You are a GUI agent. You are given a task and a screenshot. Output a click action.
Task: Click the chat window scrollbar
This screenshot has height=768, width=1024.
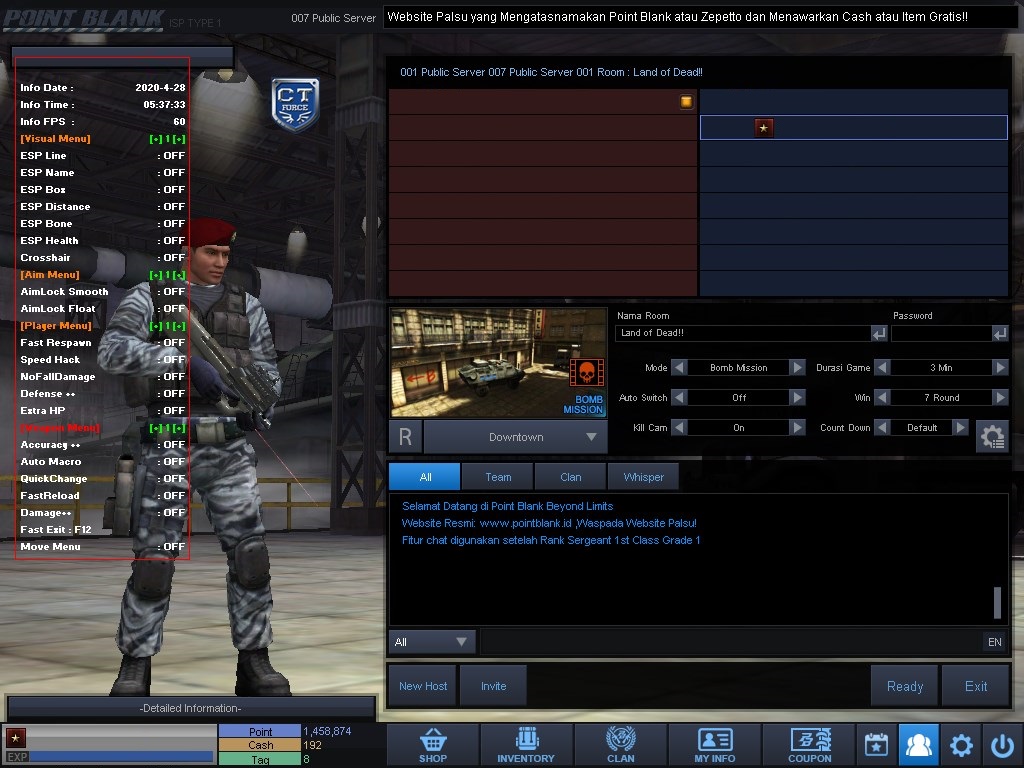pyautogui.click(x=997, y=602)
